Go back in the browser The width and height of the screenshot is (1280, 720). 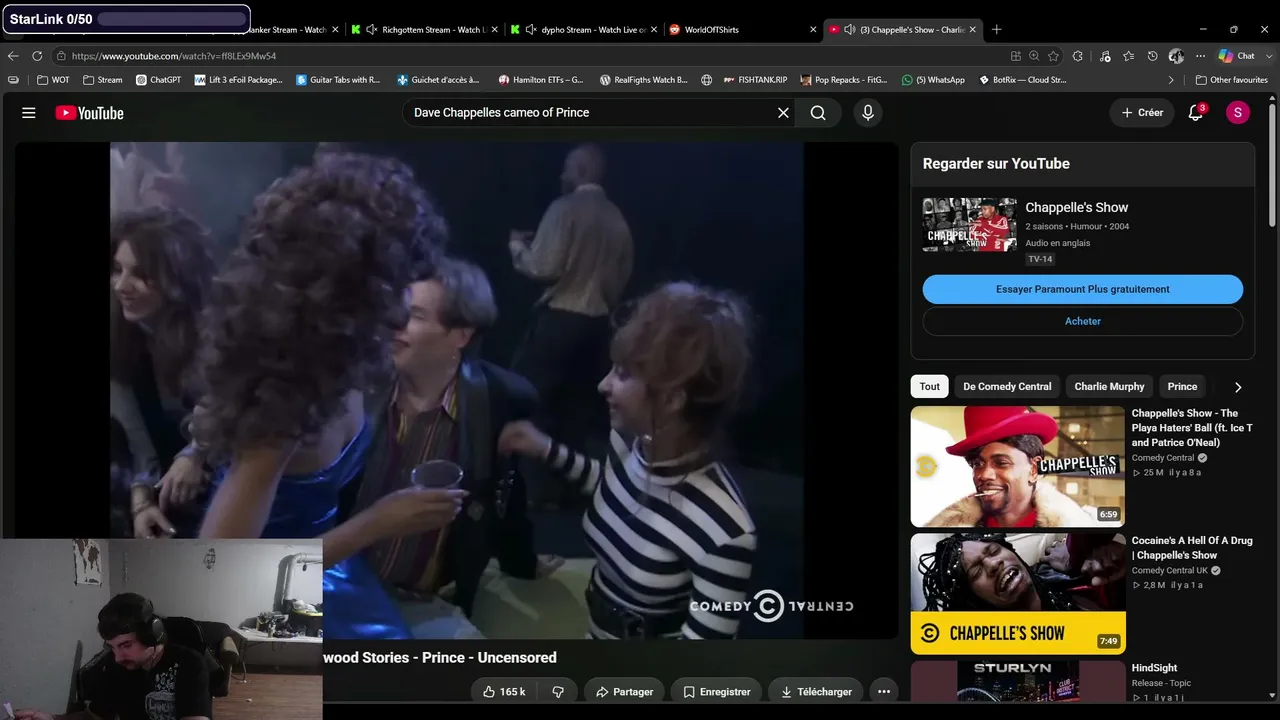point(13,56)
